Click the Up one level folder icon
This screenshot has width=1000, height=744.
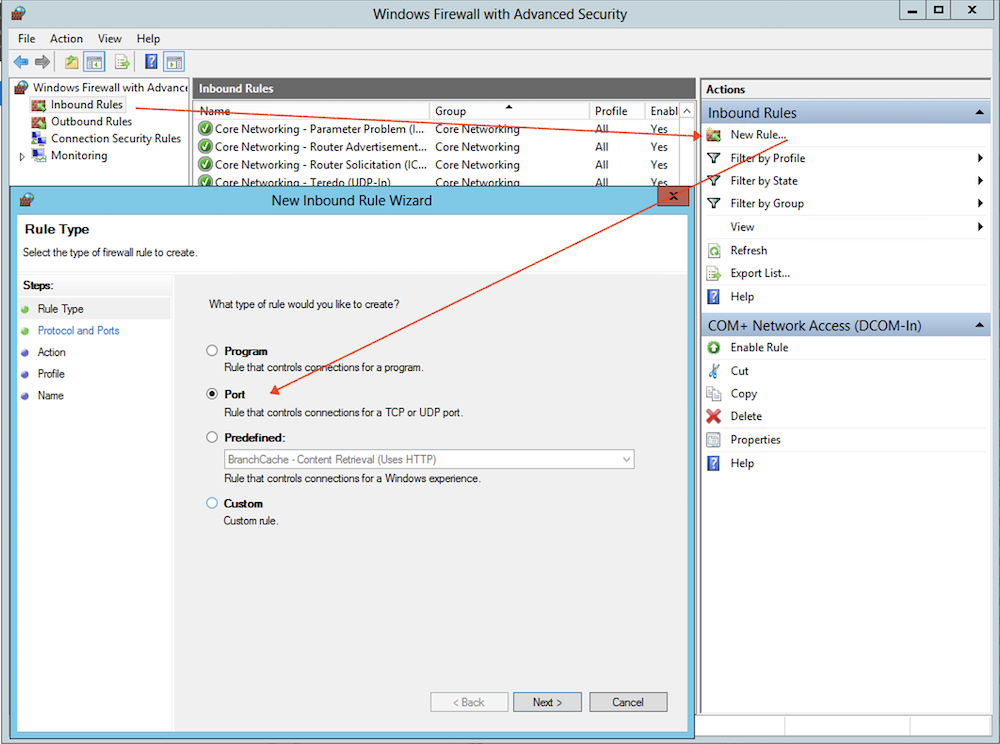[72, 62]
